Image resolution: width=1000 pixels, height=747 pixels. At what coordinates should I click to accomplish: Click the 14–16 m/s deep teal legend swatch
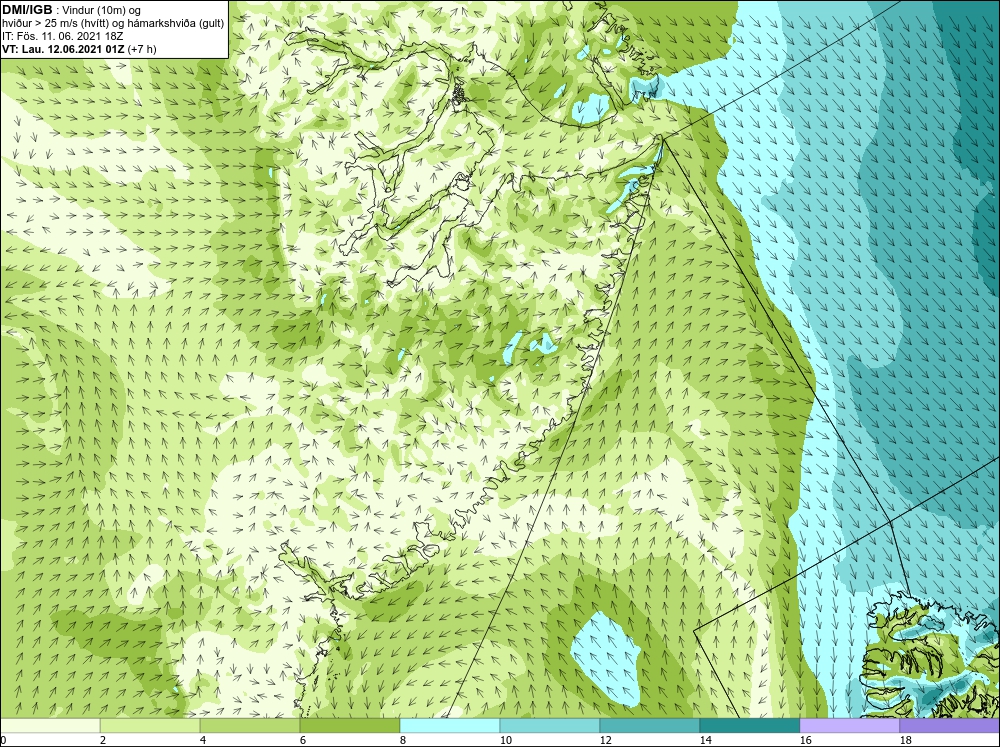750,725
